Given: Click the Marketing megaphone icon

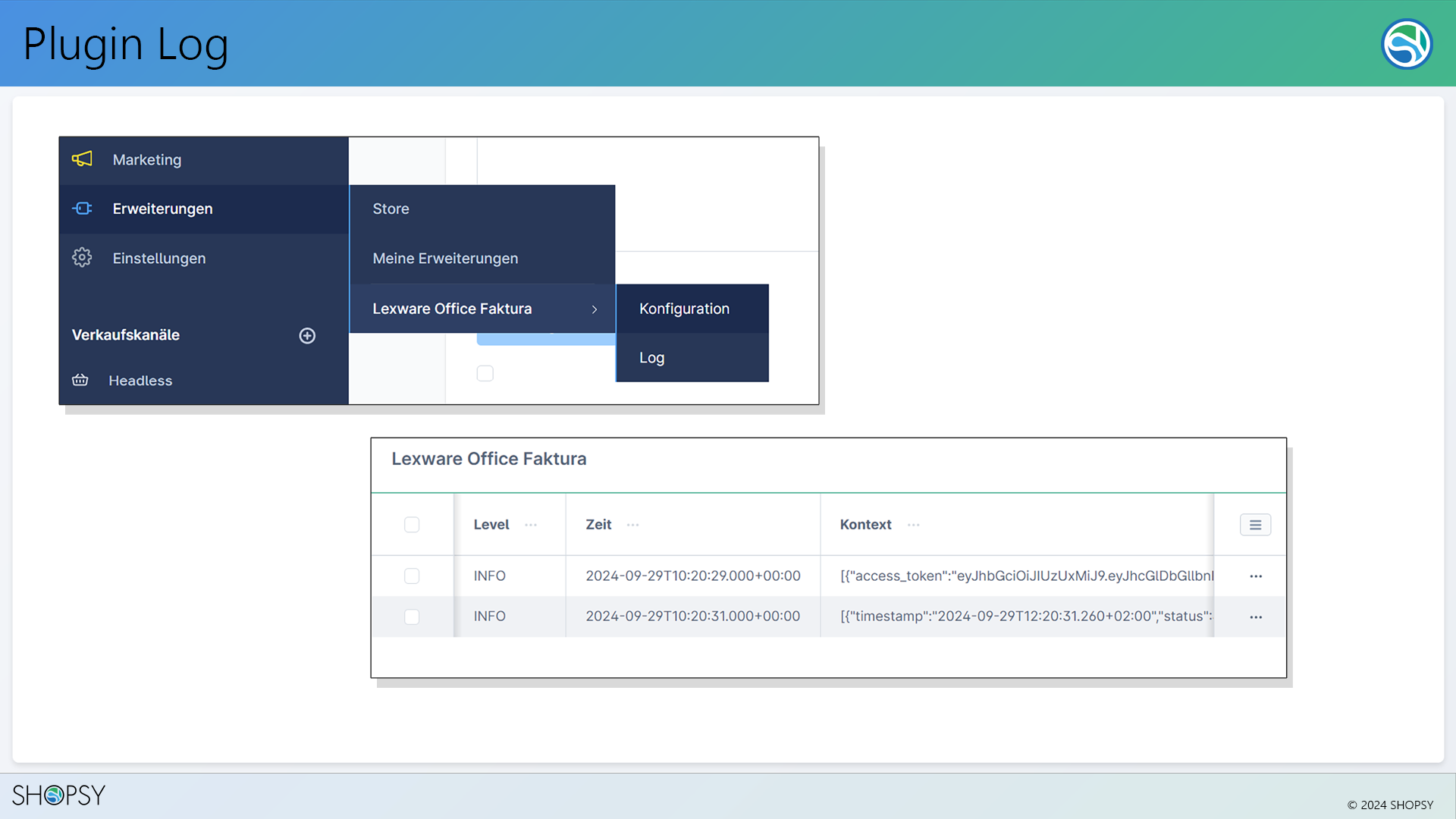Looking at the screenshot, I should 82,159.
